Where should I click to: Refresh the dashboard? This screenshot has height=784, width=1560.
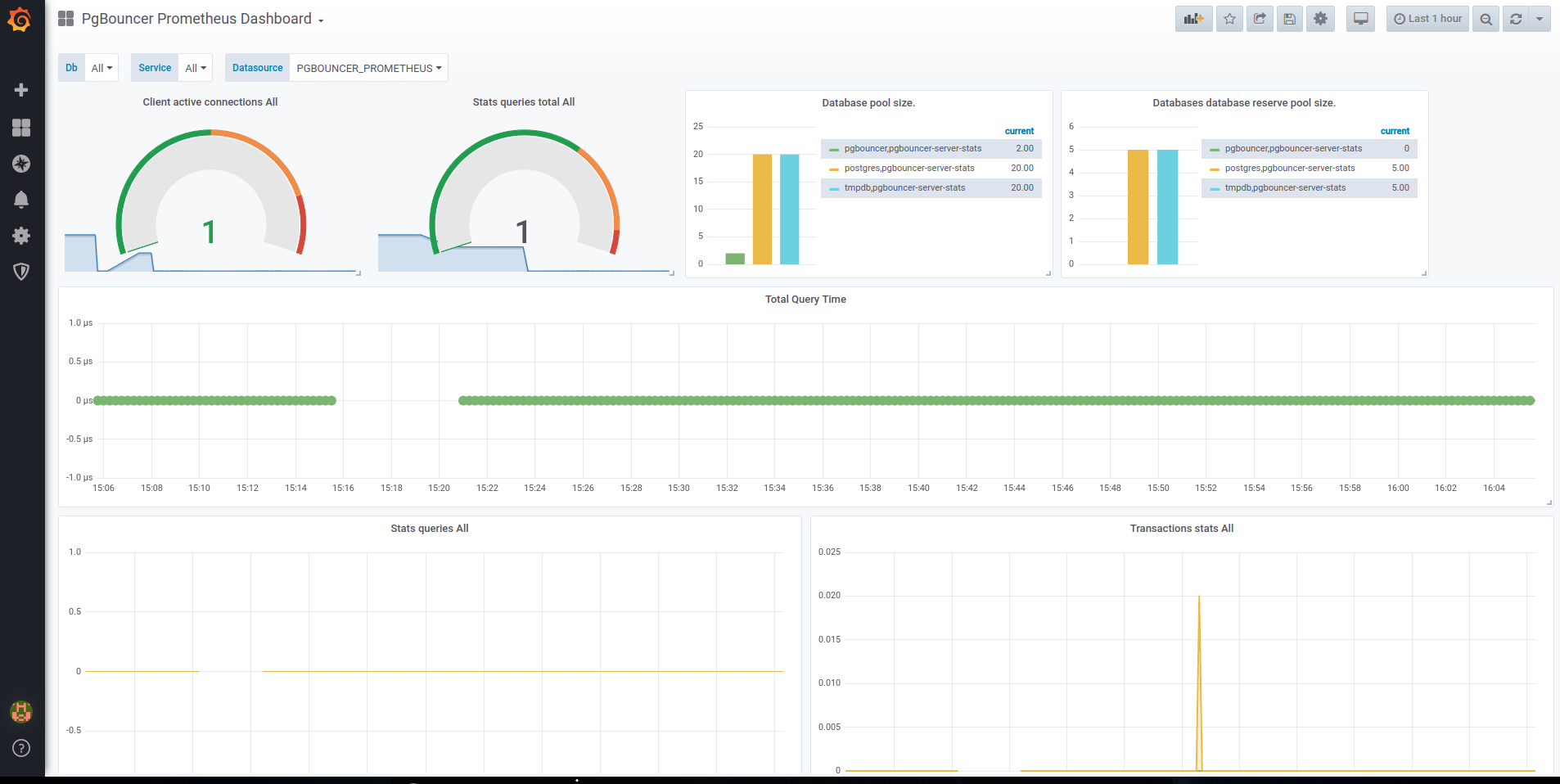point(1516,19)
